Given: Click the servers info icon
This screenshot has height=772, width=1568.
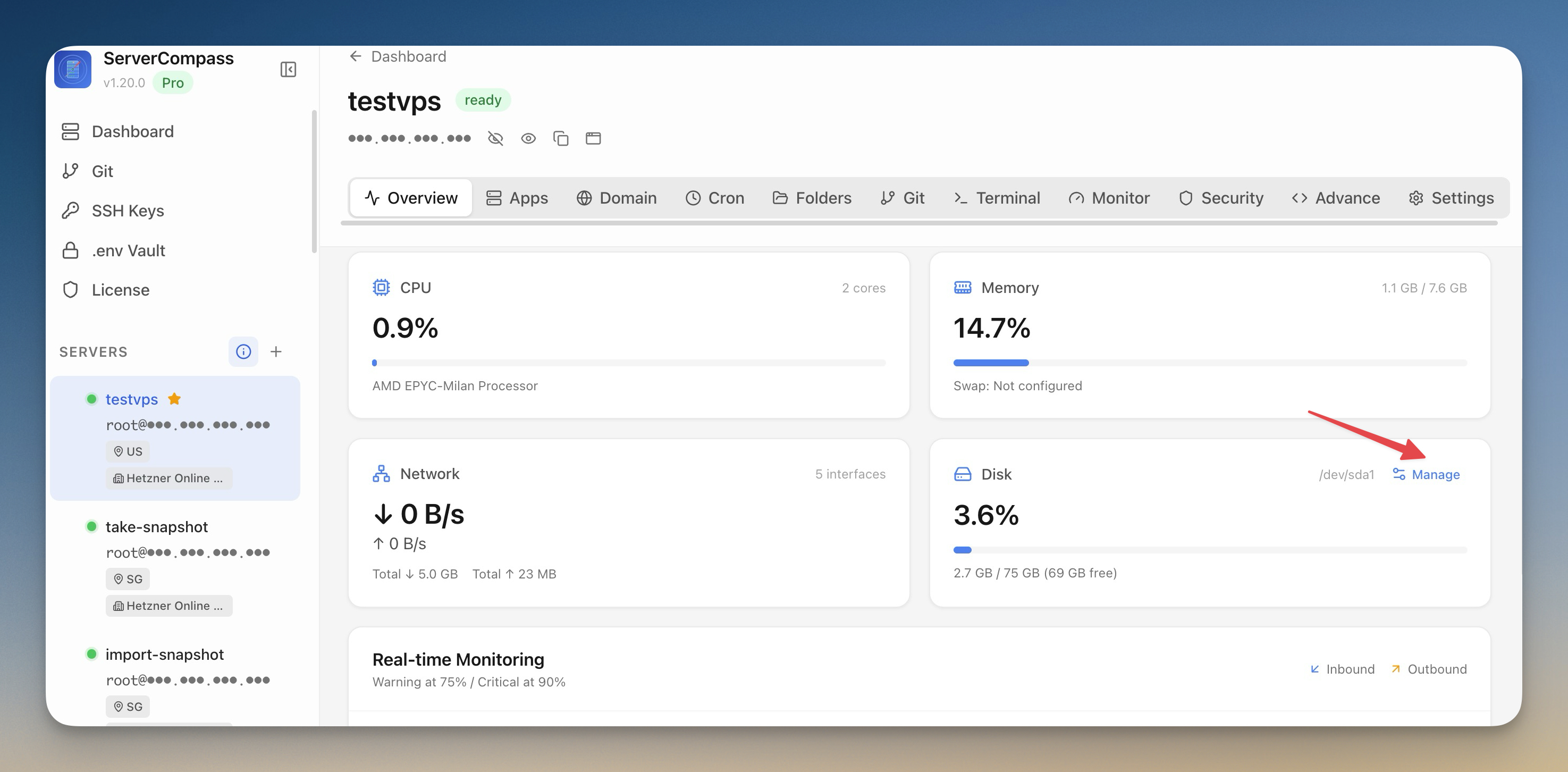Looking at the screenshot, I should [x=243, y=352].
